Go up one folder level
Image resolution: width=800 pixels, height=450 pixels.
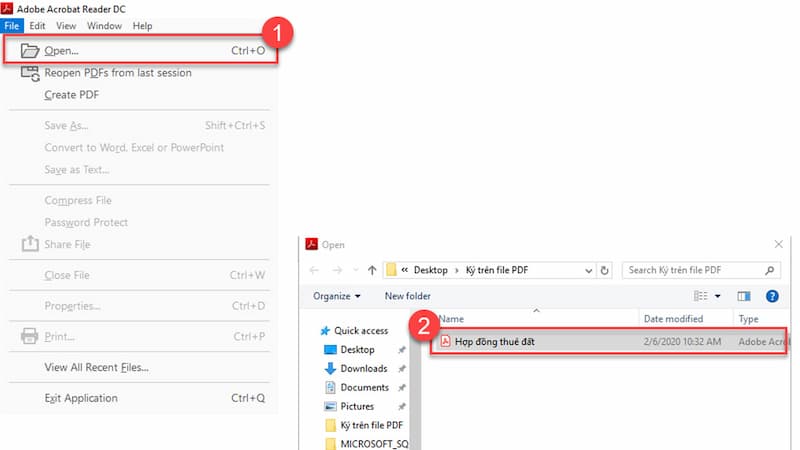(x=372, y=270)
